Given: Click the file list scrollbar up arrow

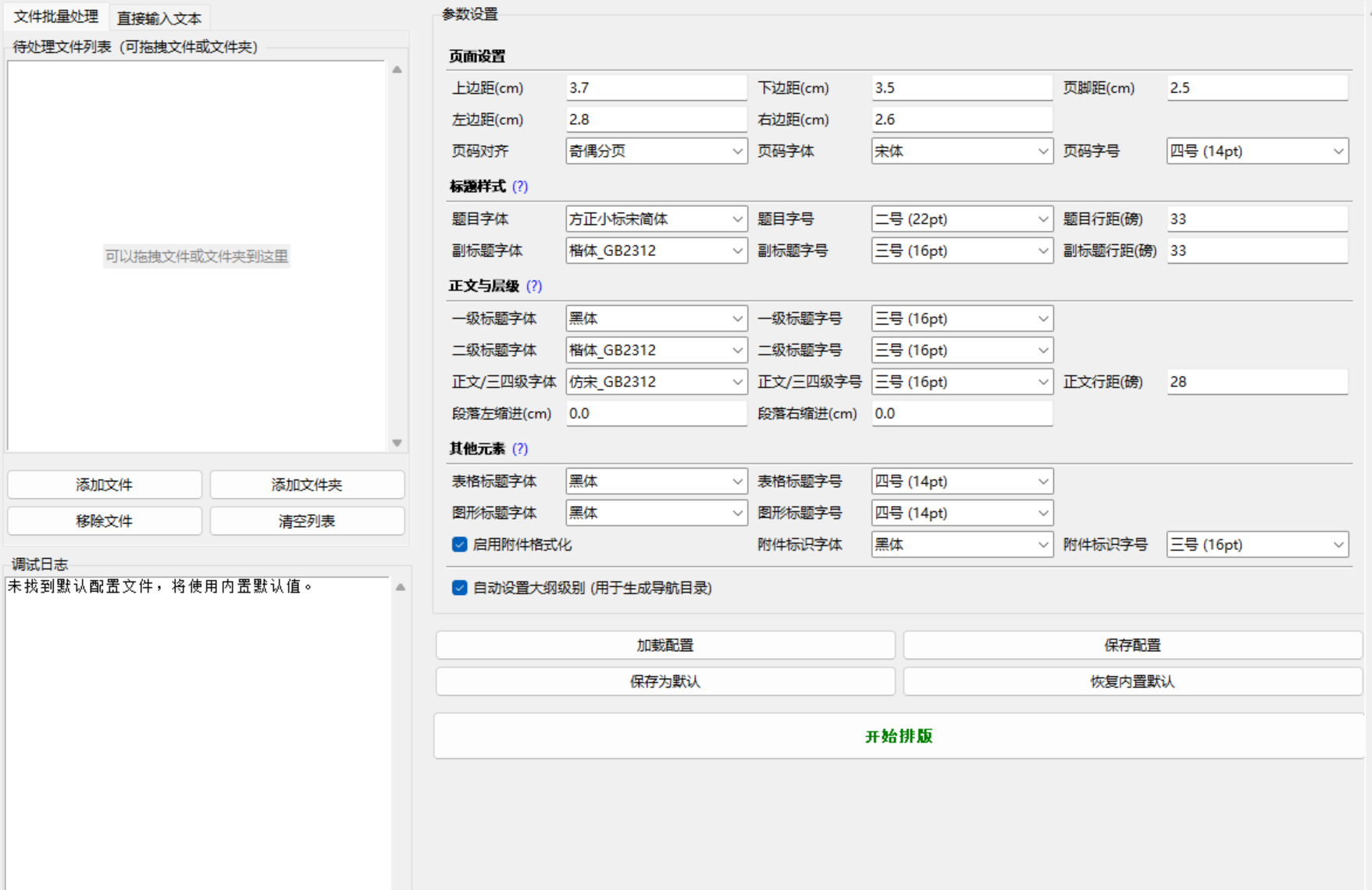Looking at the screenshot, I should [398, 69].
